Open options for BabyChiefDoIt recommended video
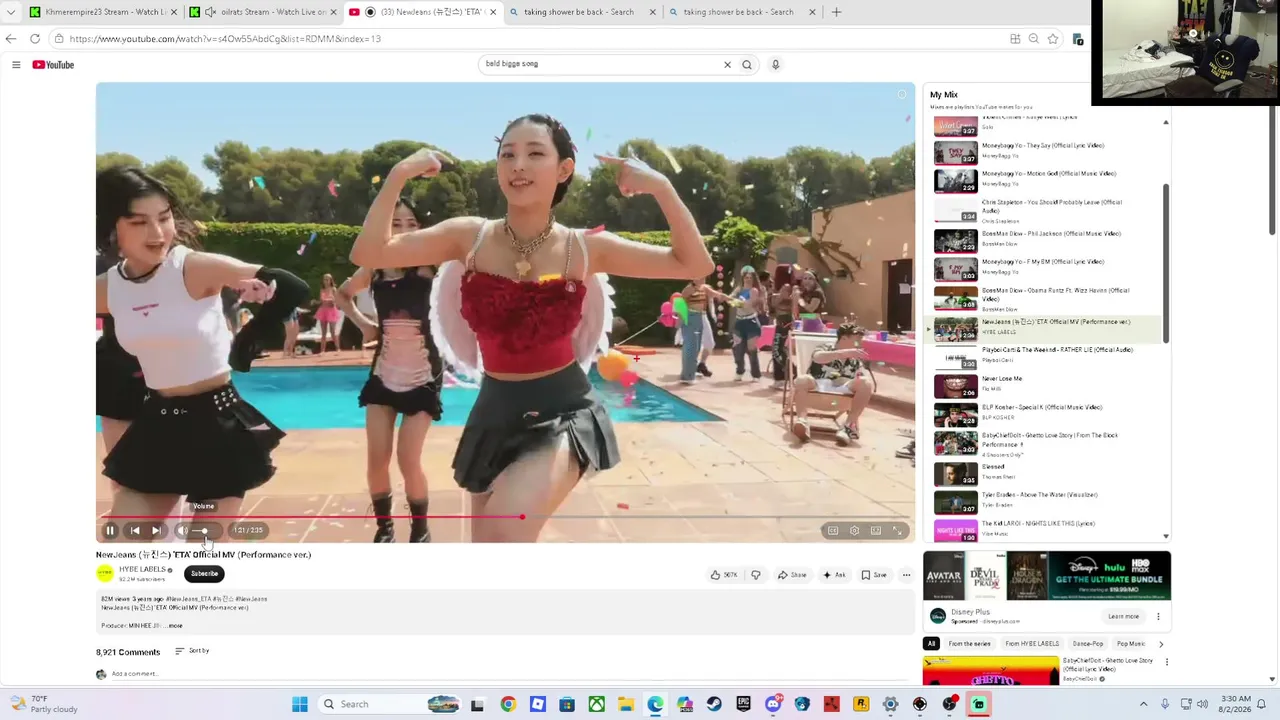 tap(1166, 662)
